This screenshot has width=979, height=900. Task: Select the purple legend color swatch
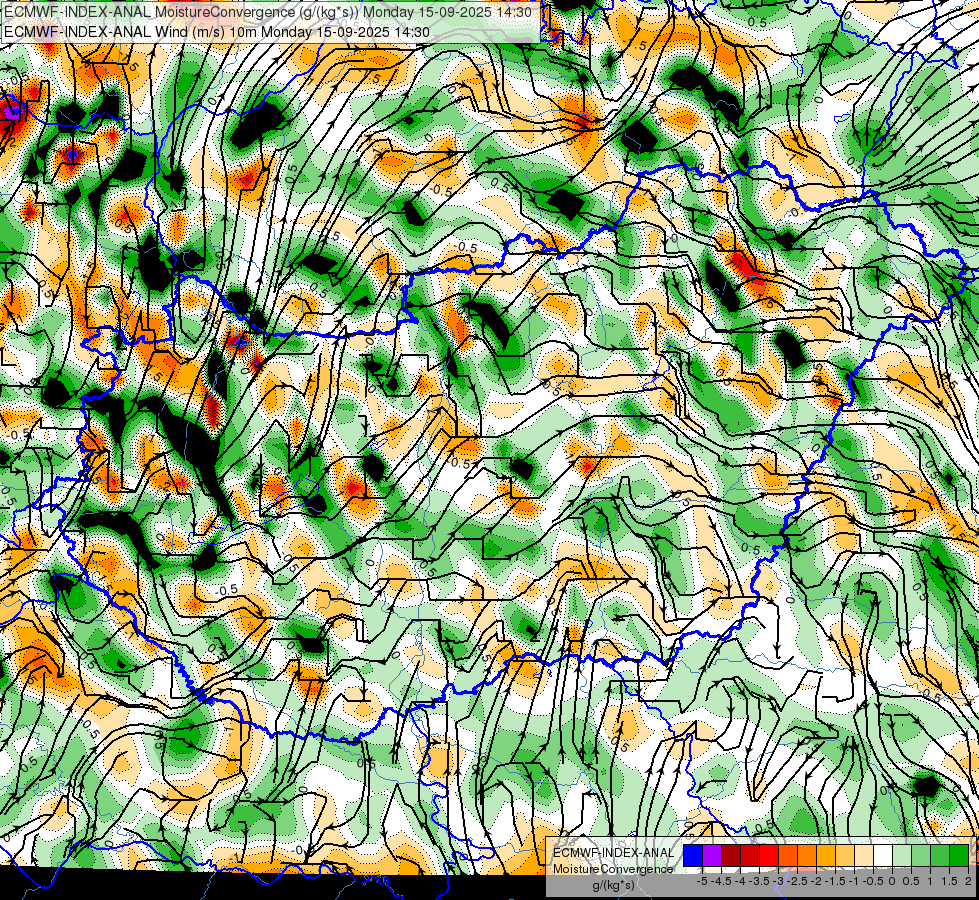[x=712, y=855]
